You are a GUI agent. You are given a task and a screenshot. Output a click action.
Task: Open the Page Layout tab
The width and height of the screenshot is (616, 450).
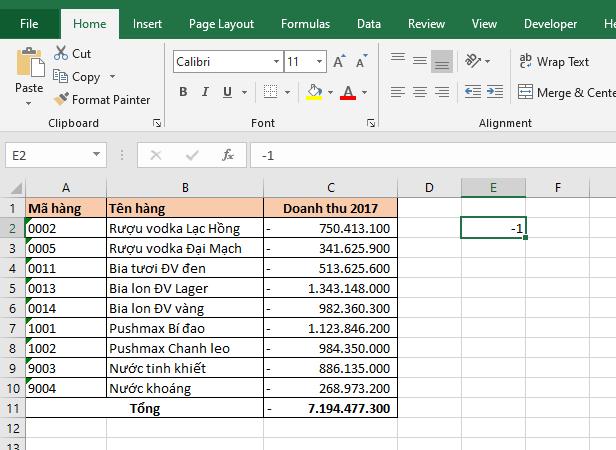221,24
